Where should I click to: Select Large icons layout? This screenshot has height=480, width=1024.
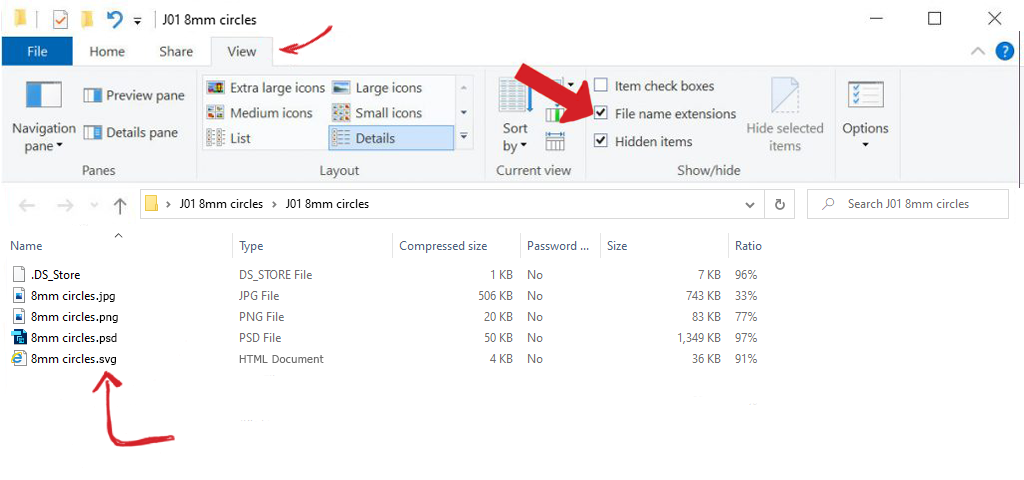(377, 88)
